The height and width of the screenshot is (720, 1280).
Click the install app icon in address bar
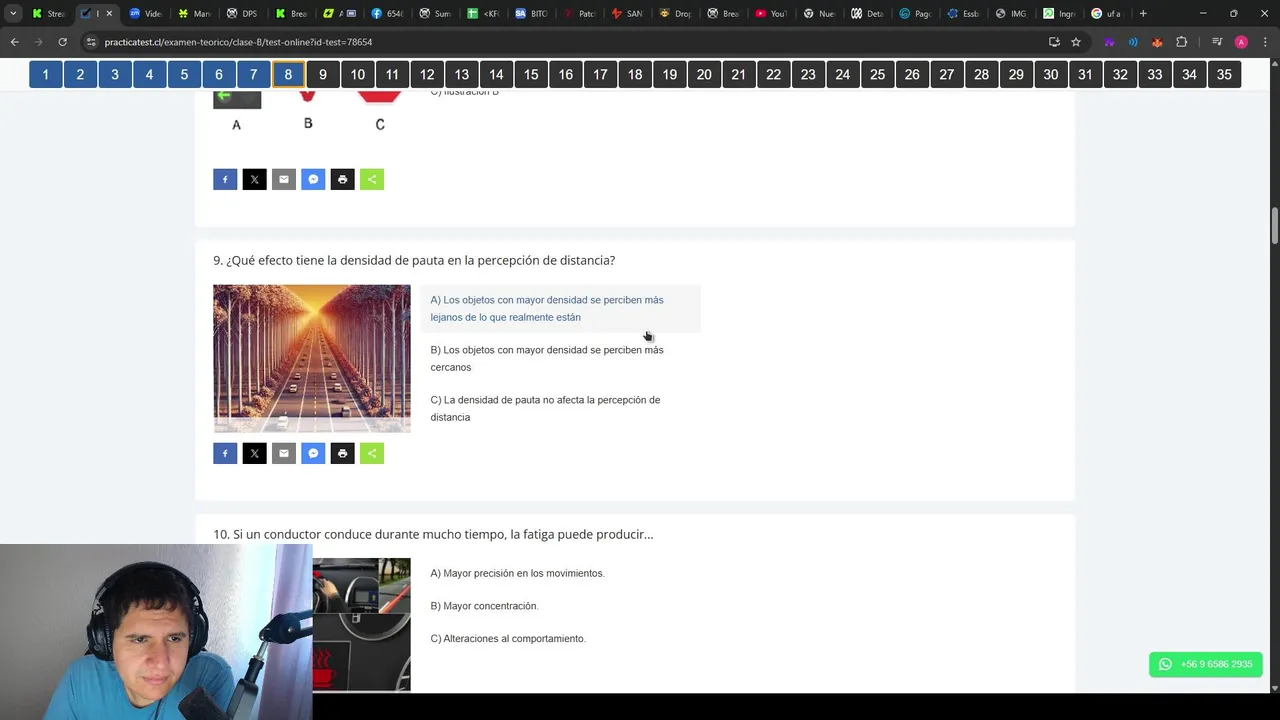pos(1054,42)
